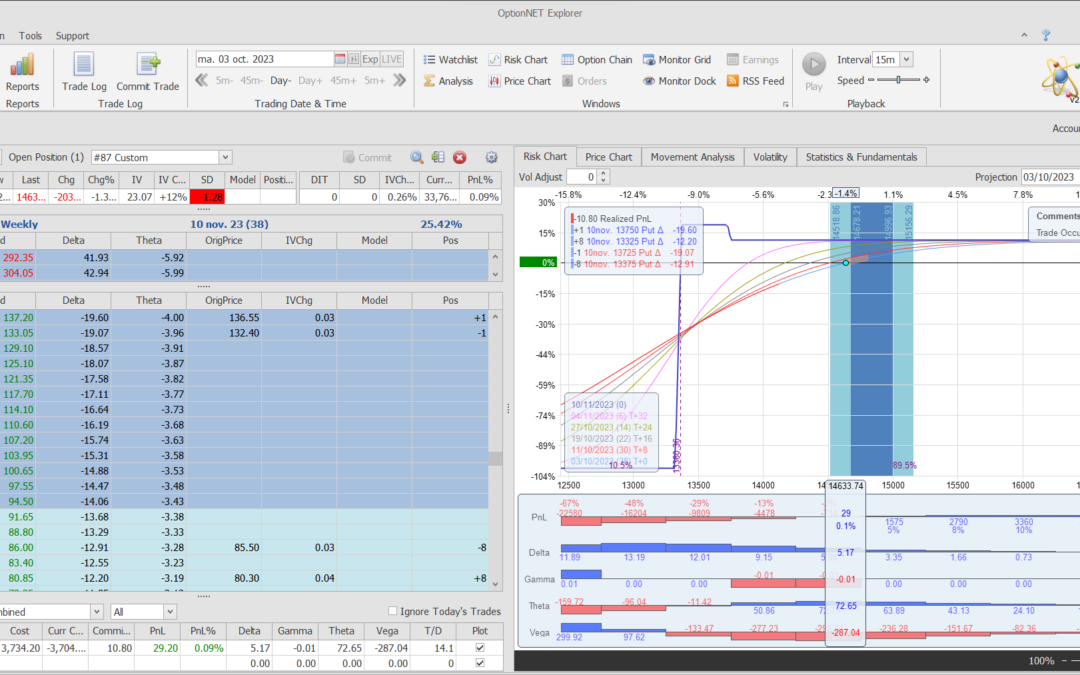
Task: Expand the #87 Custom position dropdown
Action: point(225,157)
